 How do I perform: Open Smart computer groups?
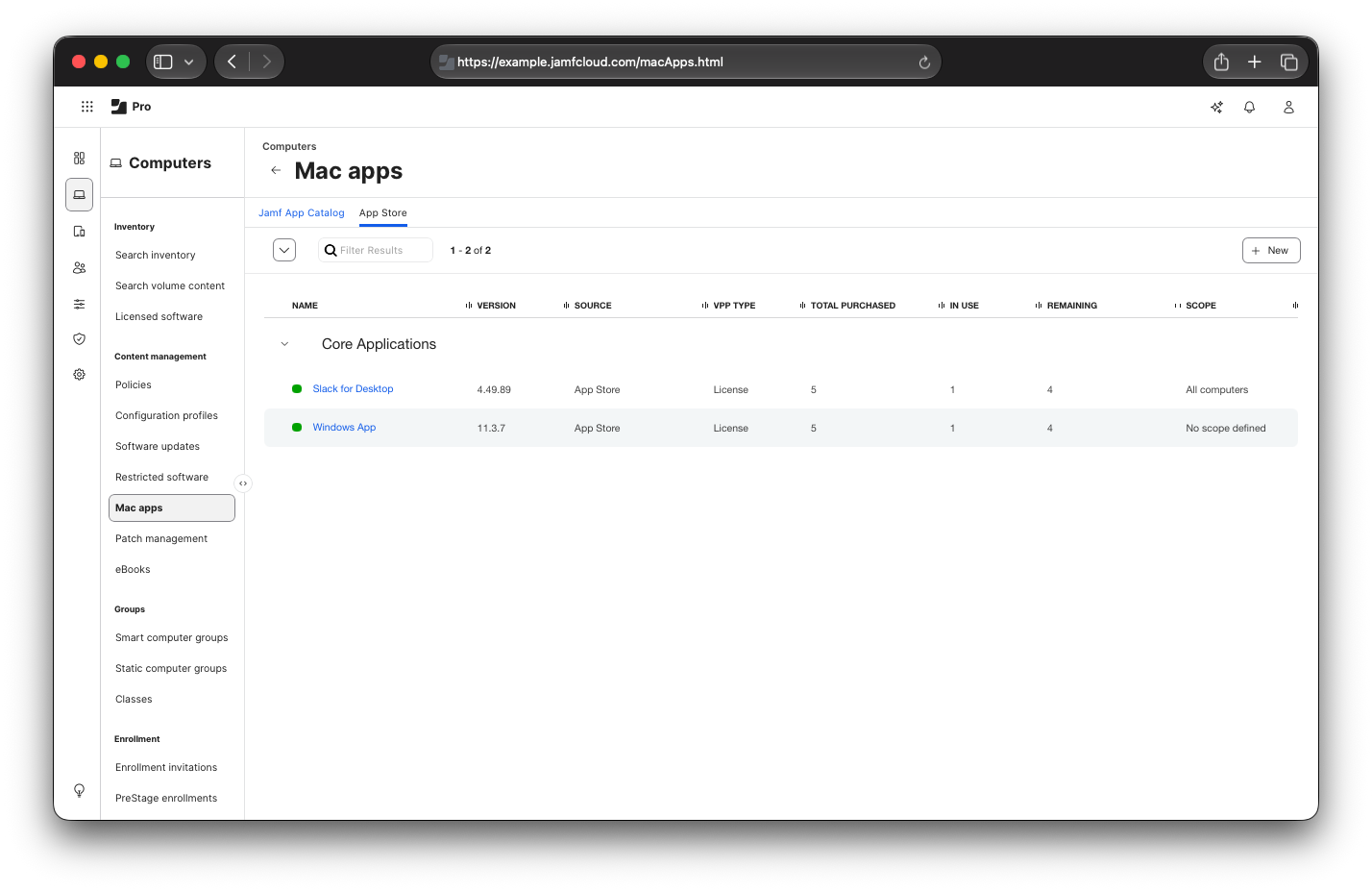(x=171, y=638)
